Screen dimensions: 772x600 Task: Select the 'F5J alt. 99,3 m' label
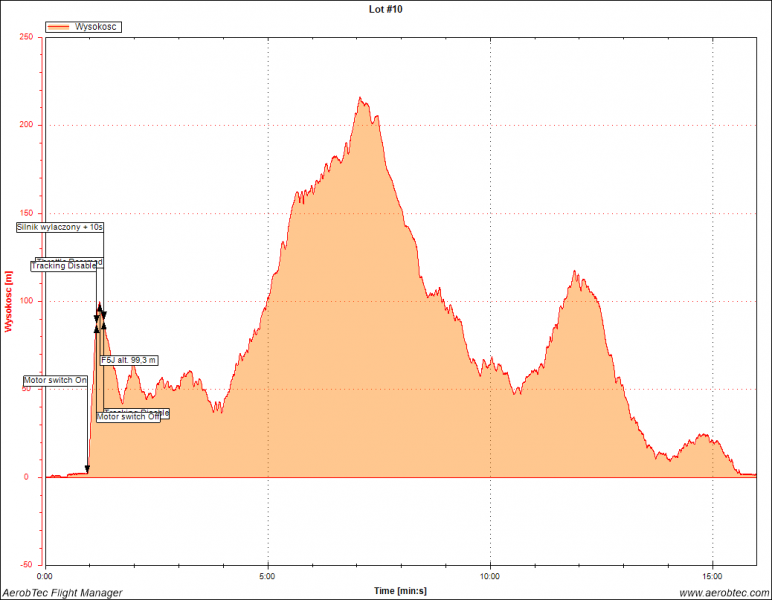129,360
